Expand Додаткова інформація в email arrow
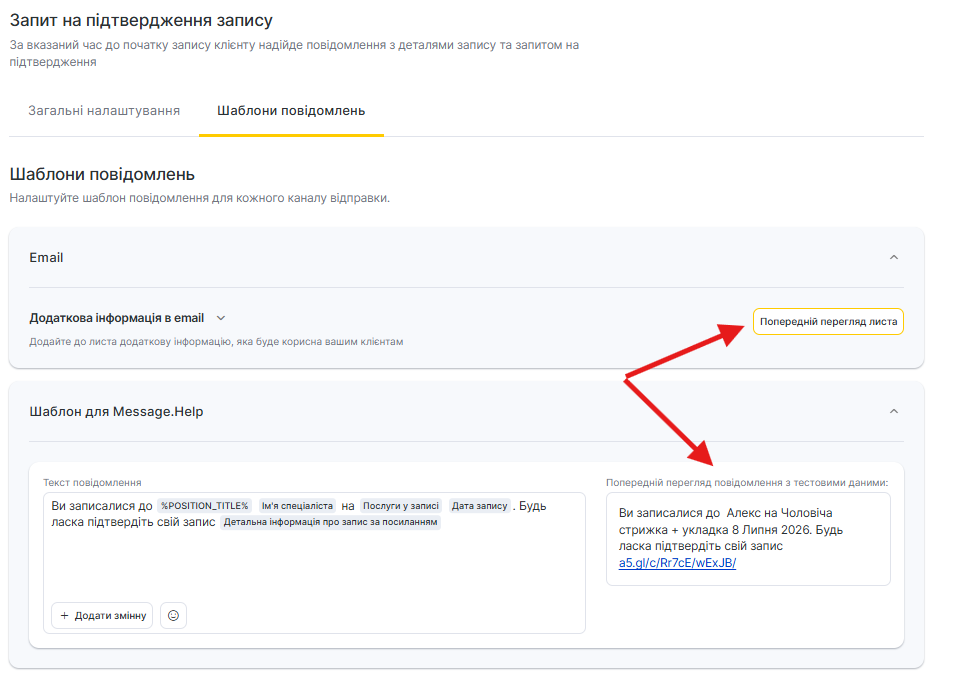Viewport: 956px width, 682px height. pos(221,318)
